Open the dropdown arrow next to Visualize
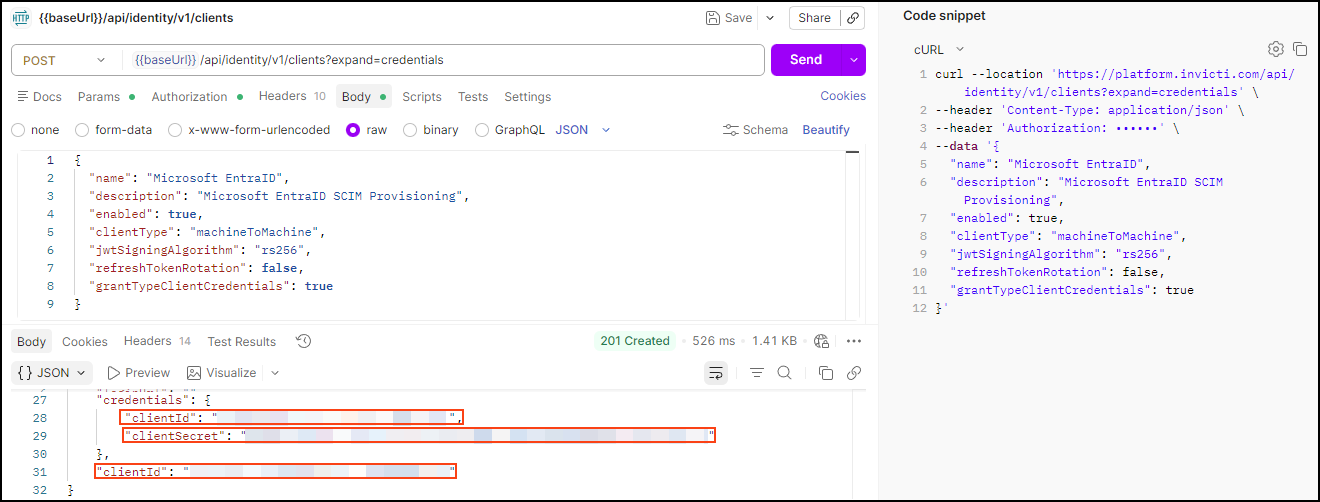Image resolution: width=1320 pixels, height=502 pixels. [x=275, y=373]
